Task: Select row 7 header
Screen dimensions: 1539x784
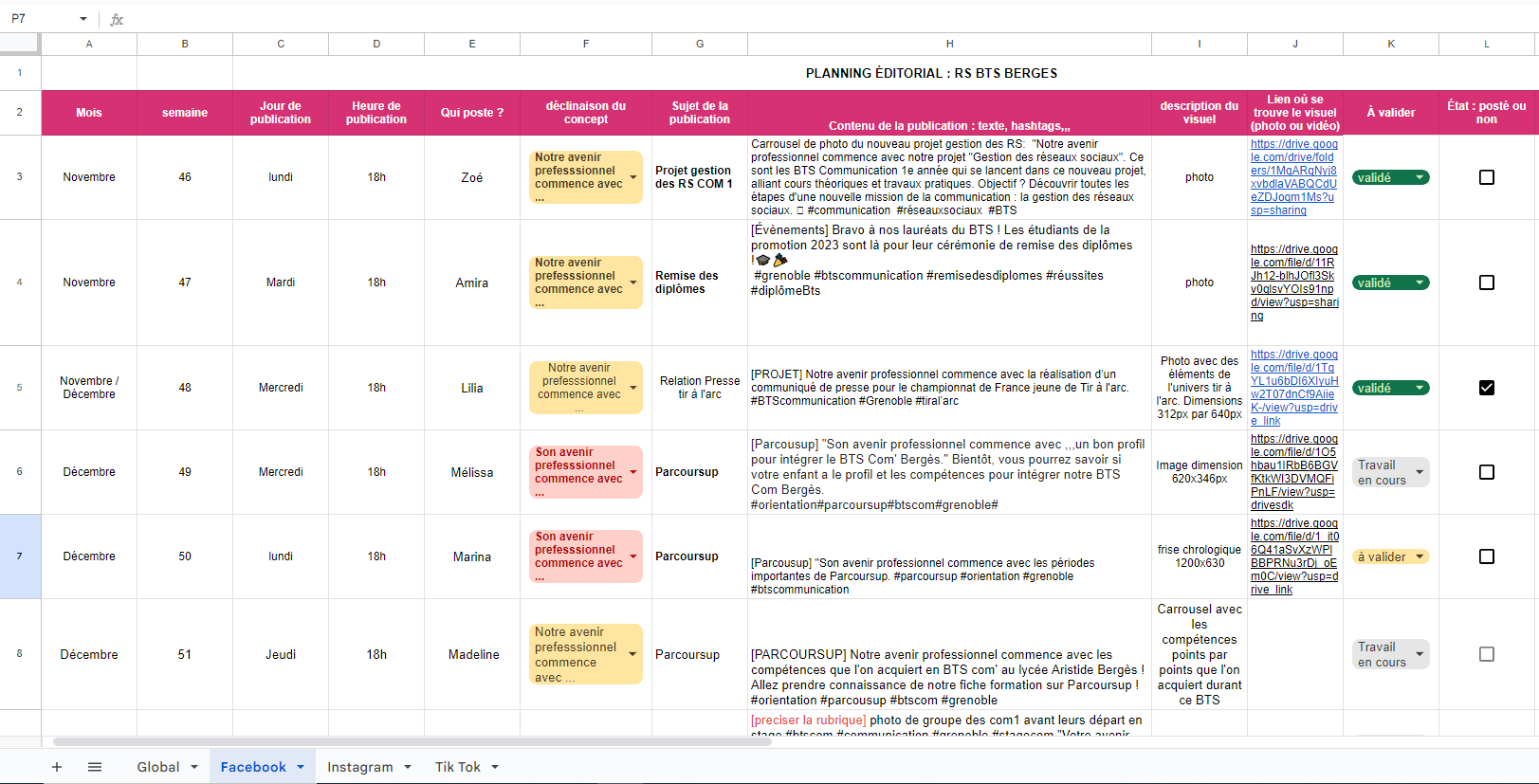Action: 20,556
